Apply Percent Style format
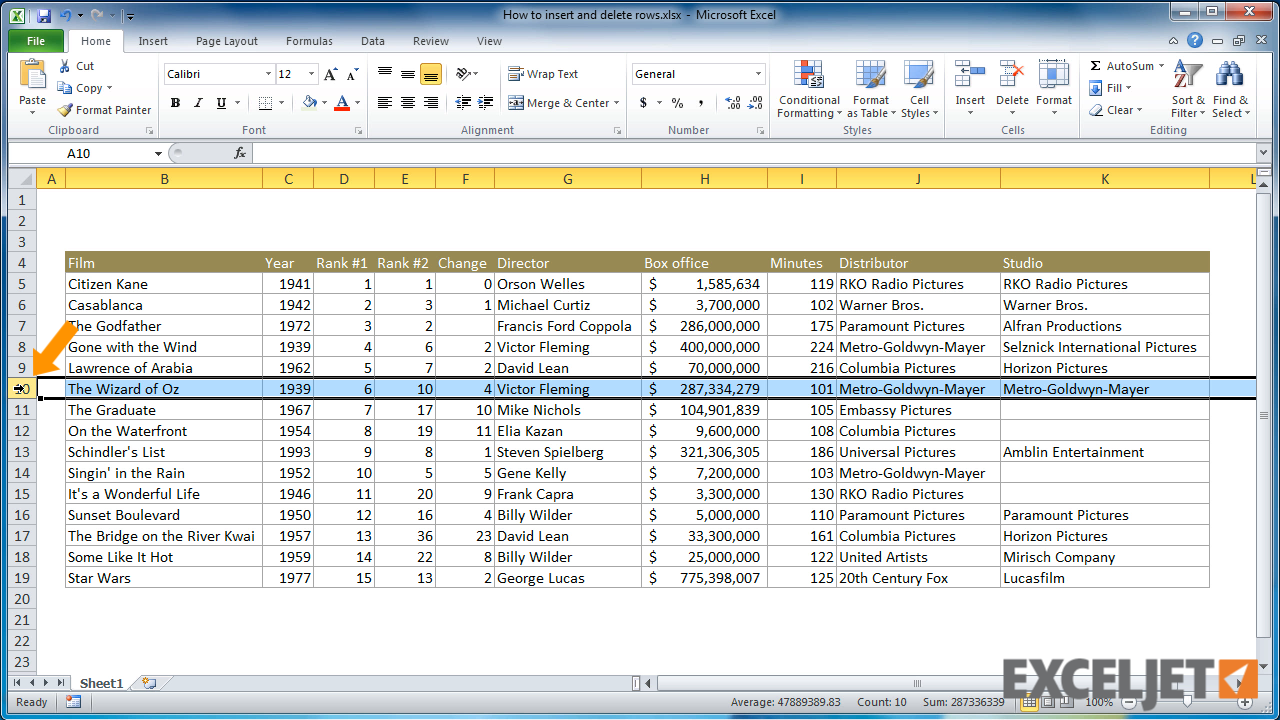 [677, 103]
